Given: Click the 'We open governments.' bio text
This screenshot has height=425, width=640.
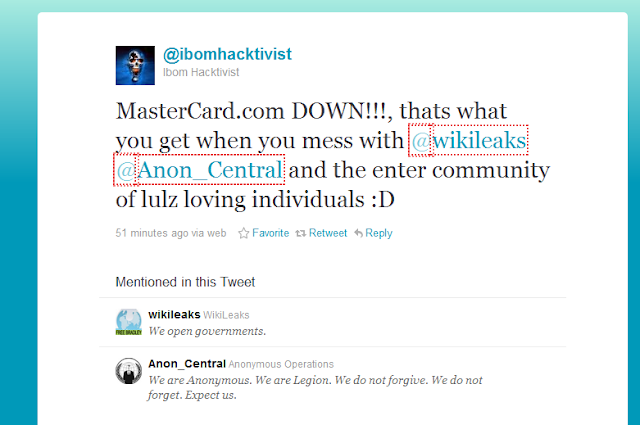Looking at the screenshot, I should 207,331.
